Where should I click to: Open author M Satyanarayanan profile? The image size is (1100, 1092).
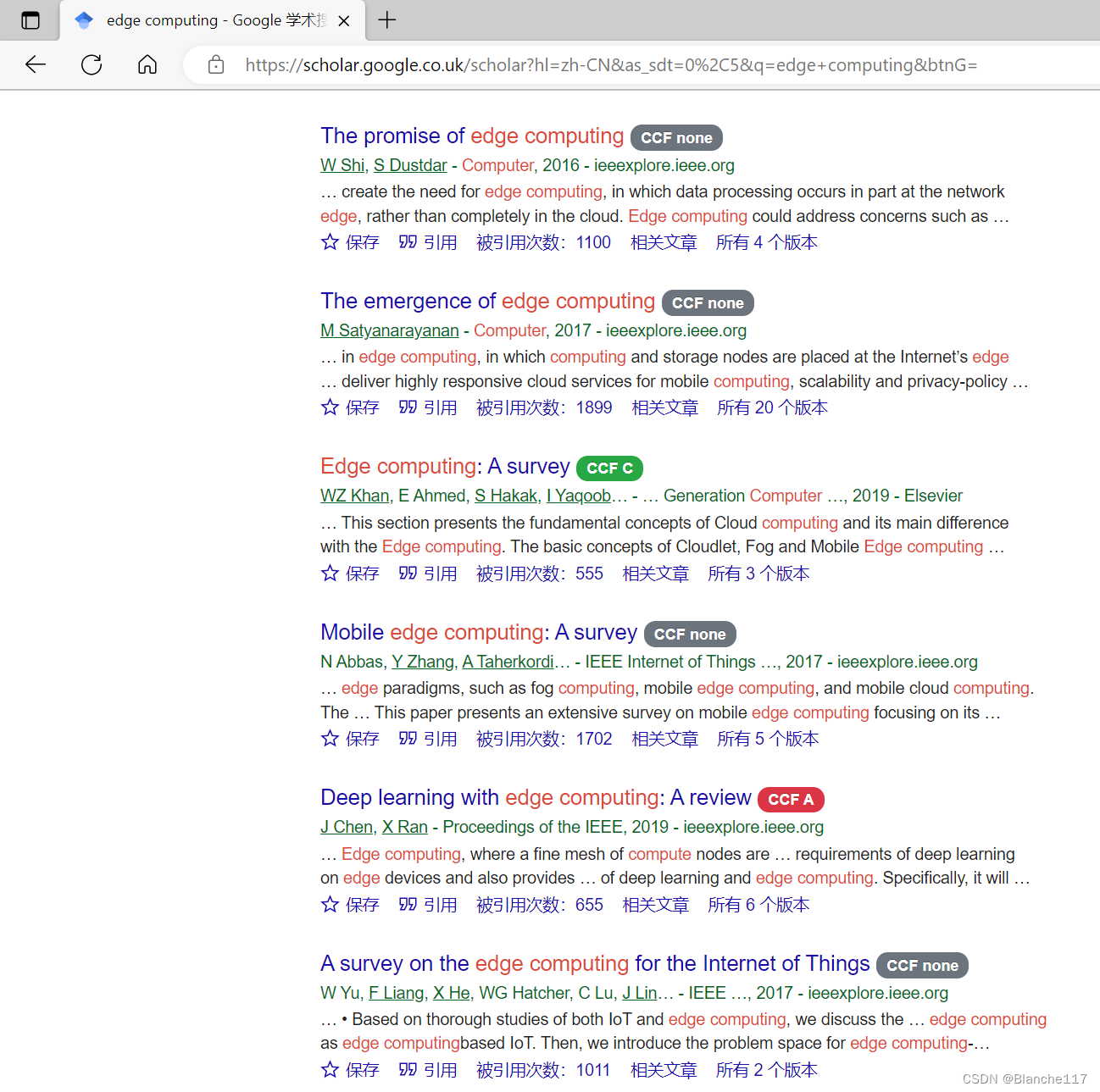(390, 330)
